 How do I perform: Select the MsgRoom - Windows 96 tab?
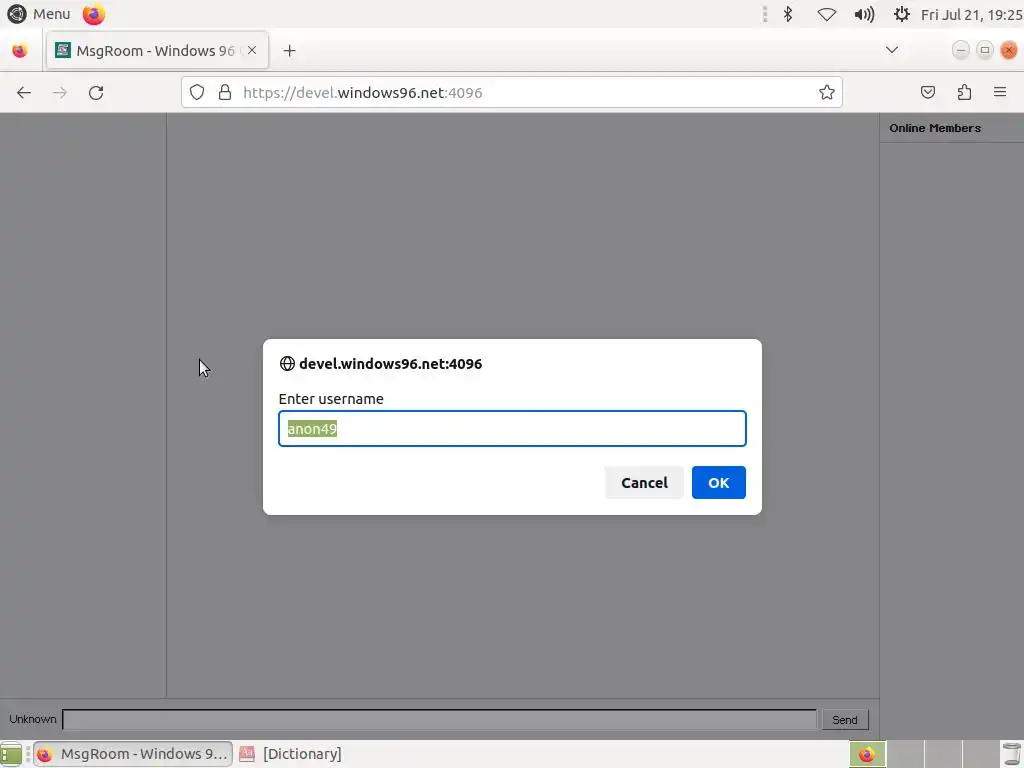157,50
